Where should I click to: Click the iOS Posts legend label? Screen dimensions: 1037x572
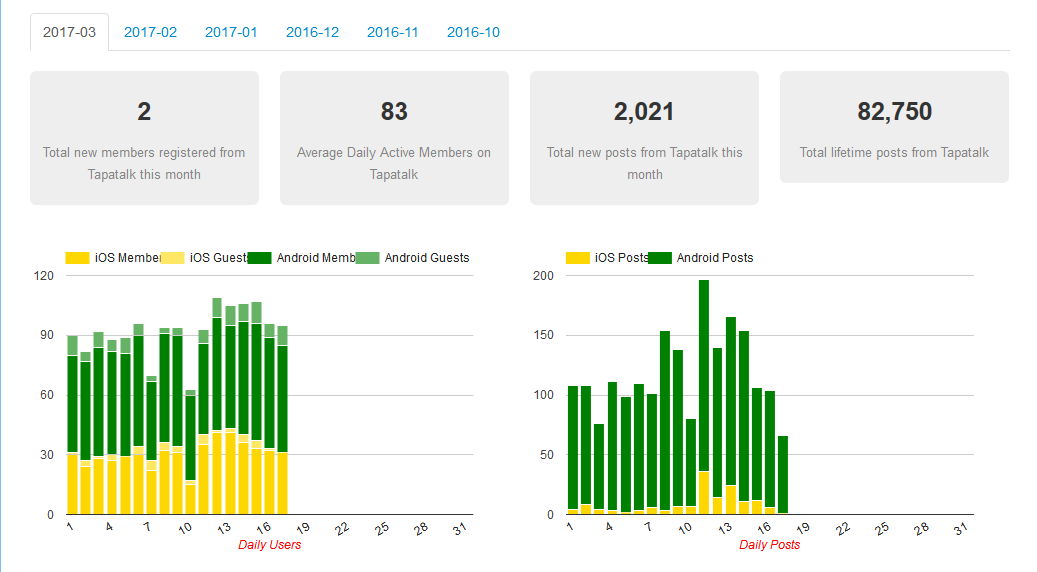point(622,258)
